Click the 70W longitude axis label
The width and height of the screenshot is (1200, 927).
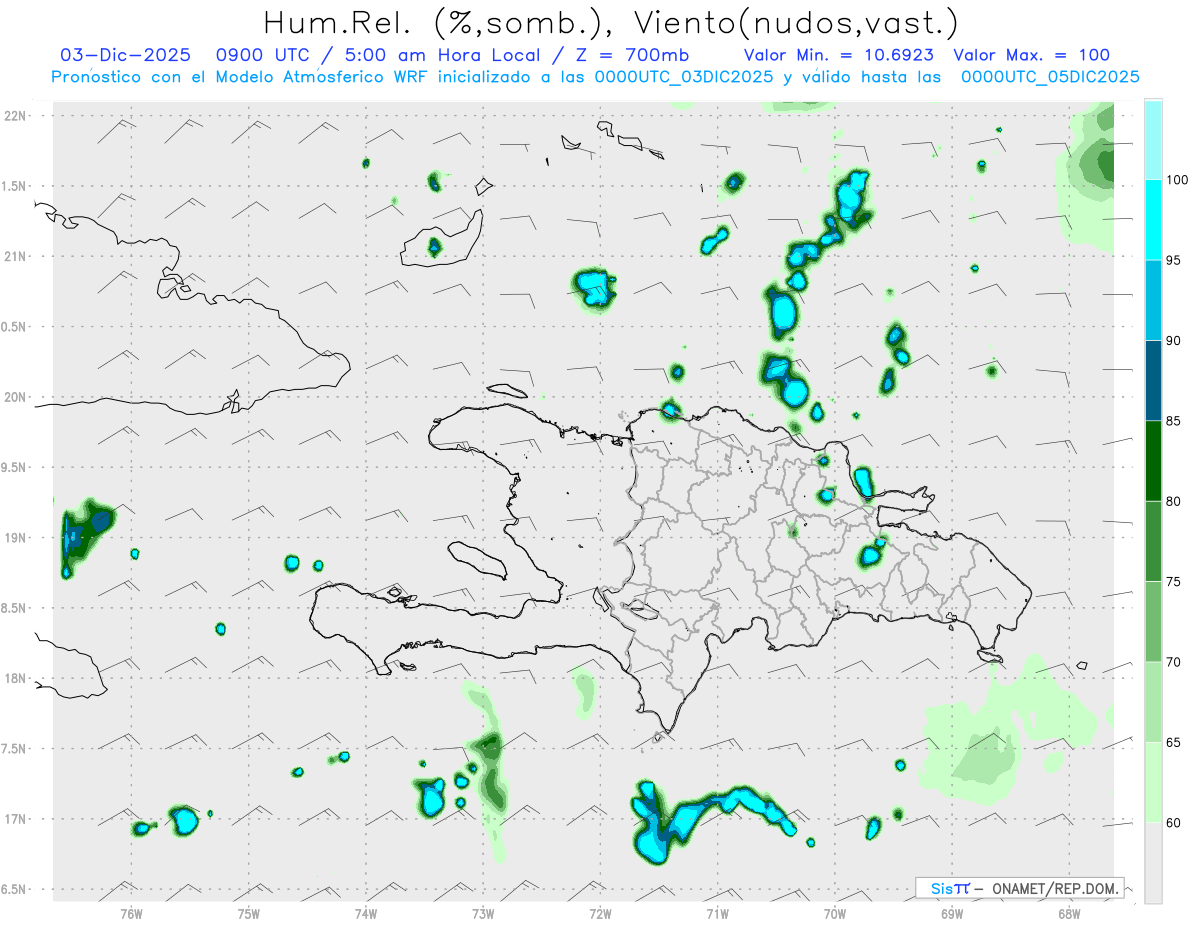point(835,913)
